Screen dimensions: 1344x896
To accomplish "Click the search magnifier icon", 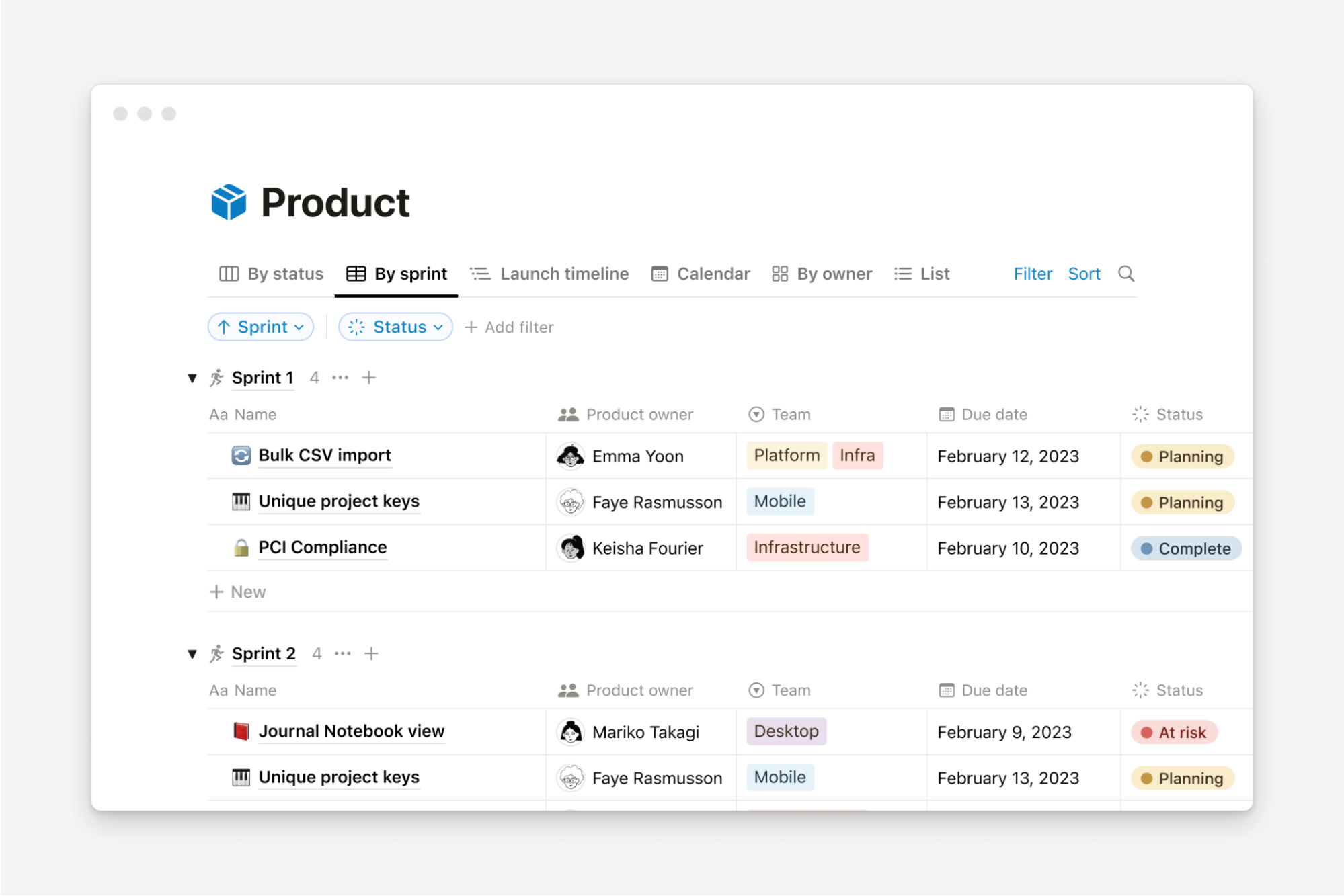I will coord(1125,274).
